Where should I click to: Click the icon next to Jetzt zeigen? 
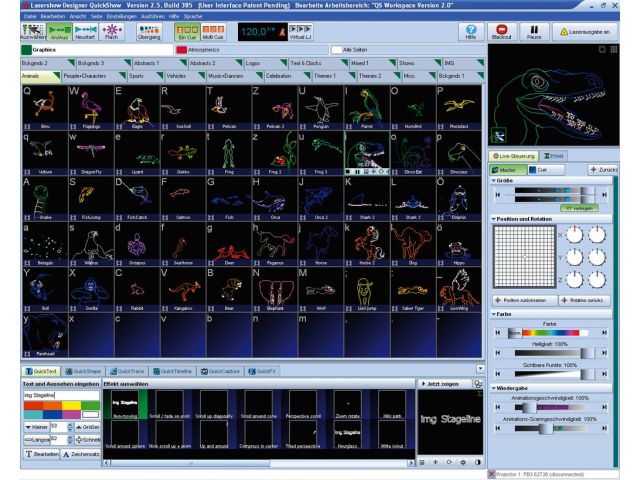point(477,384)
